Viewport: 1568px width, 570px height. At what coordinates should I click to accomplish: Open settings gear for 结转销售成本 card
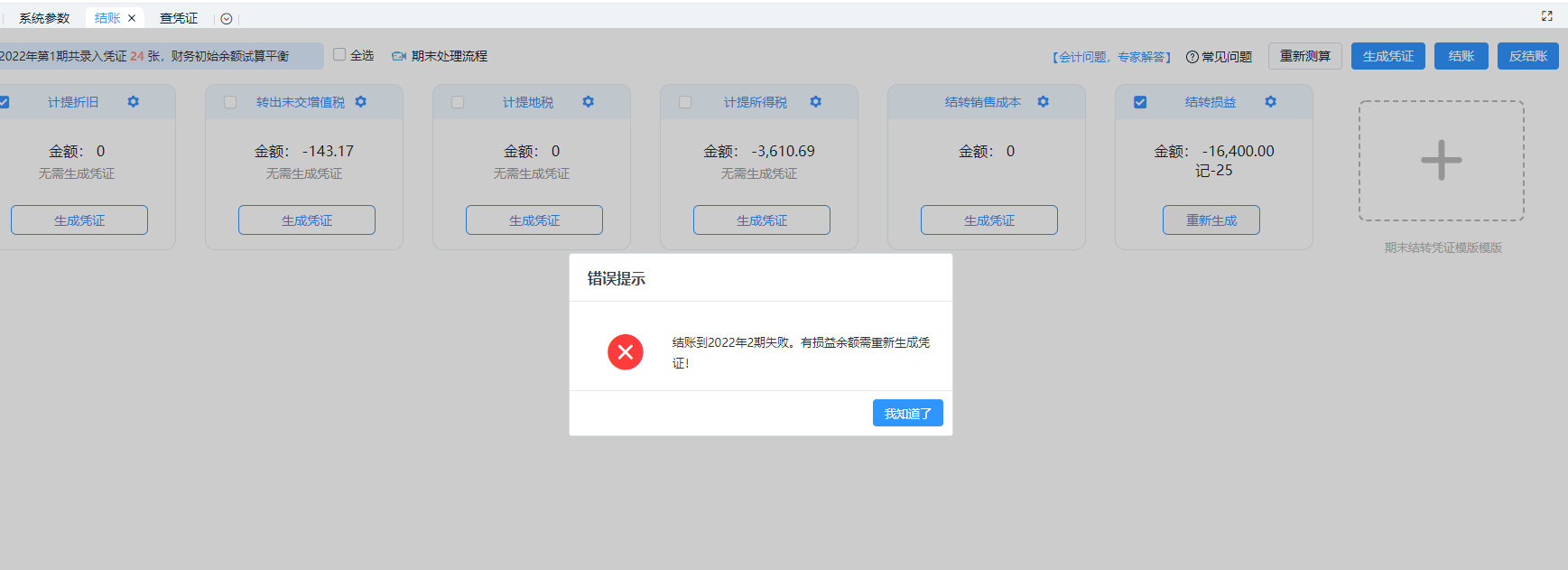click(1044, 102)
